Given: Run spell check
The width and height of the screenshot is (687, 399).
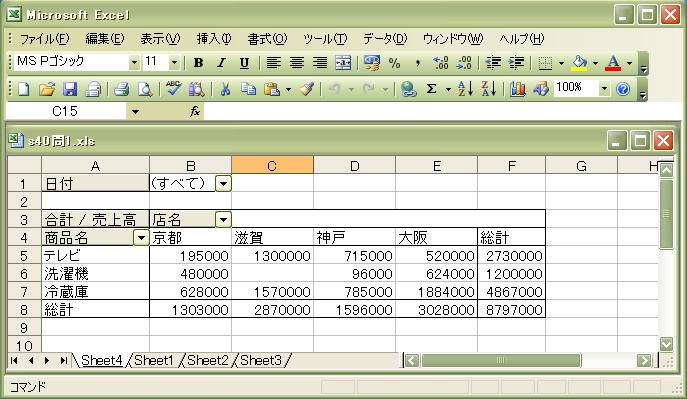Looking at the screenshot, I should 174,88.
